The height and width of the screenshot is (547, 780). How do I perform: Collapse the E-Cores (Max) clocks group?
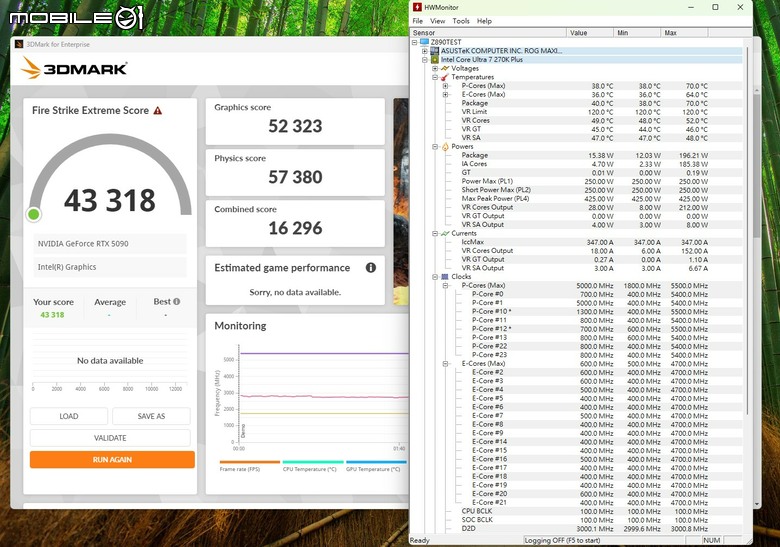click(x=445, y=364)
